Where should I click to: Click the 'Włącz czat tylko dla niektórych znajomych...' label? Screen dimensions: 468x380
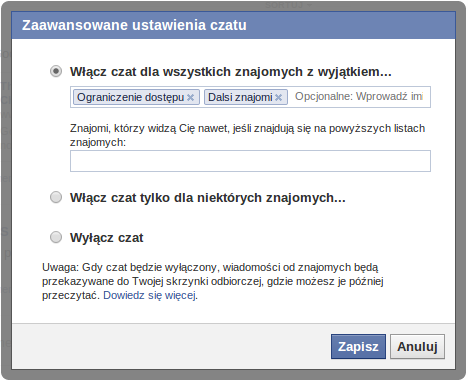[208, 198]
